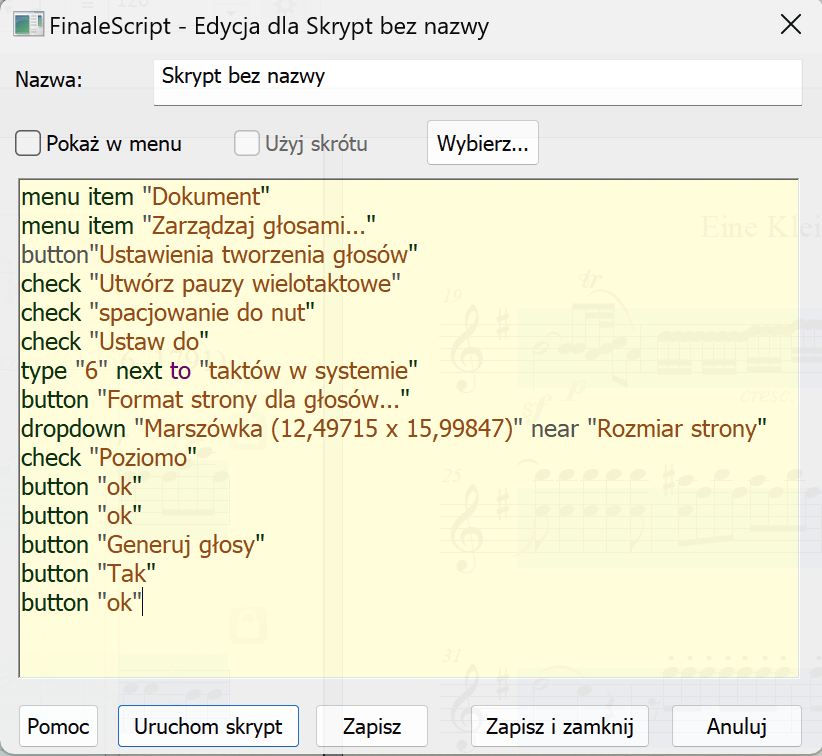Click the line button "Tak"
The image size is (822, 756).
pos(89,574)
